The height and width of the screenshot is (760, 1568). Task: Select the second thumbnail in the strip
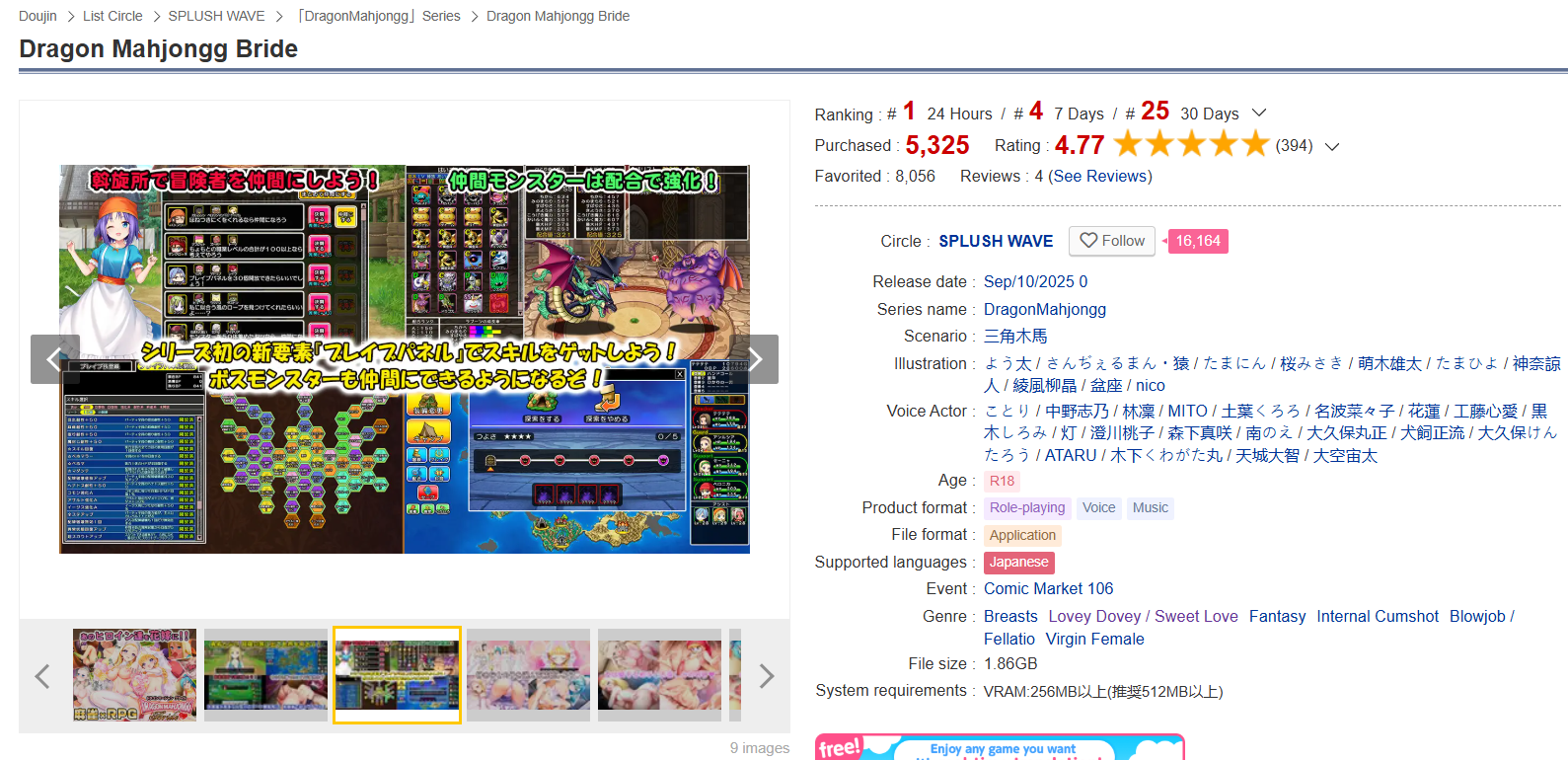click(x=265, y=675)
